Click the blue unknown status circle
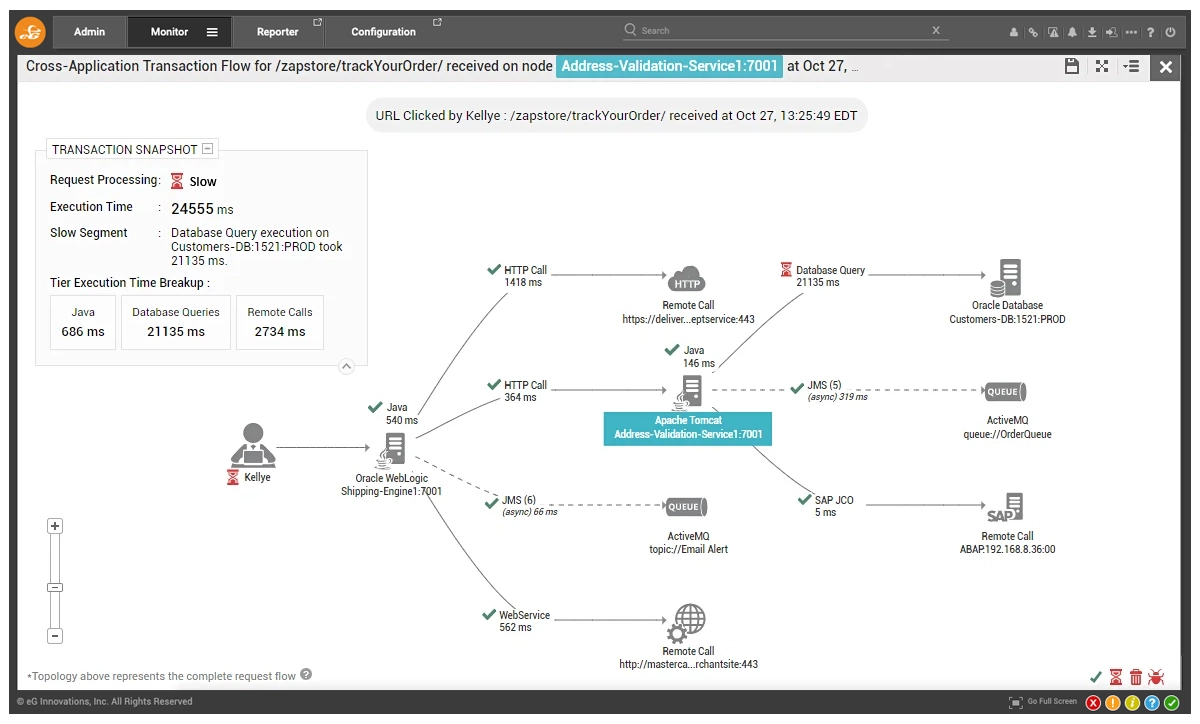Image resolution: width=1200 pixels, height=724 pixels. pyautogui.click(x=1152, y=703)
